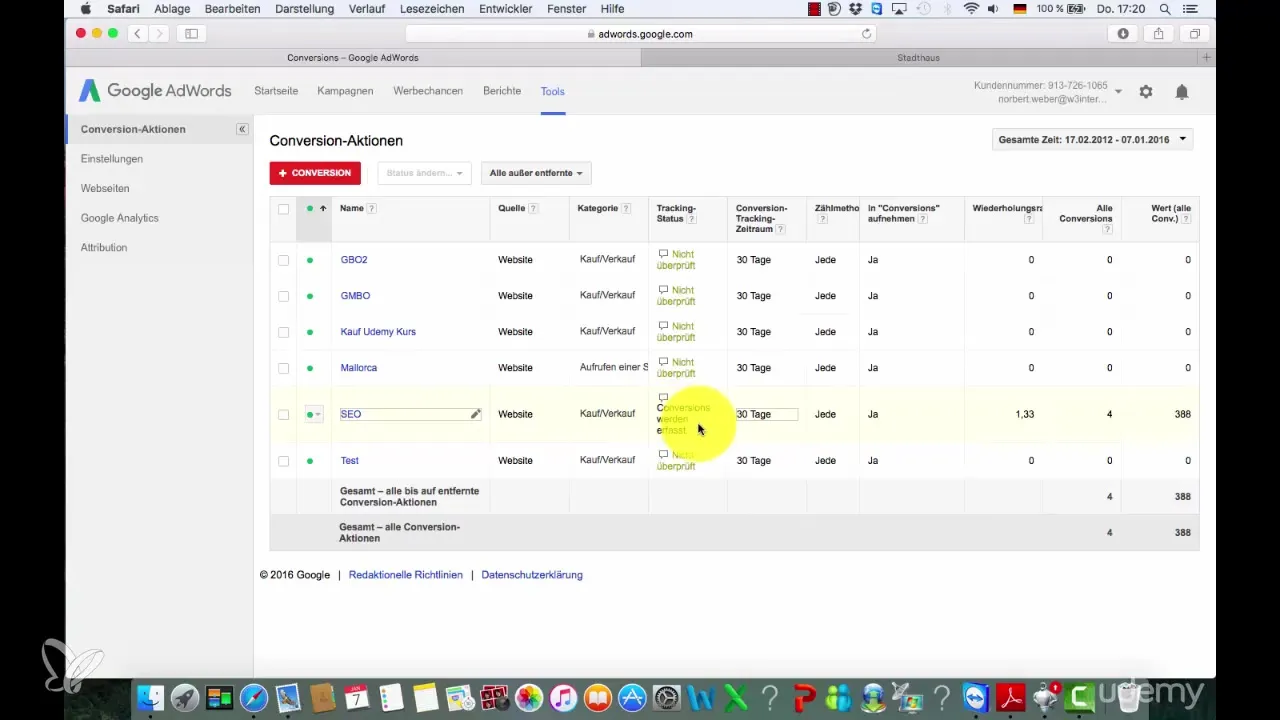Toggle the select-all checkbox in the table header

[283, 209]
